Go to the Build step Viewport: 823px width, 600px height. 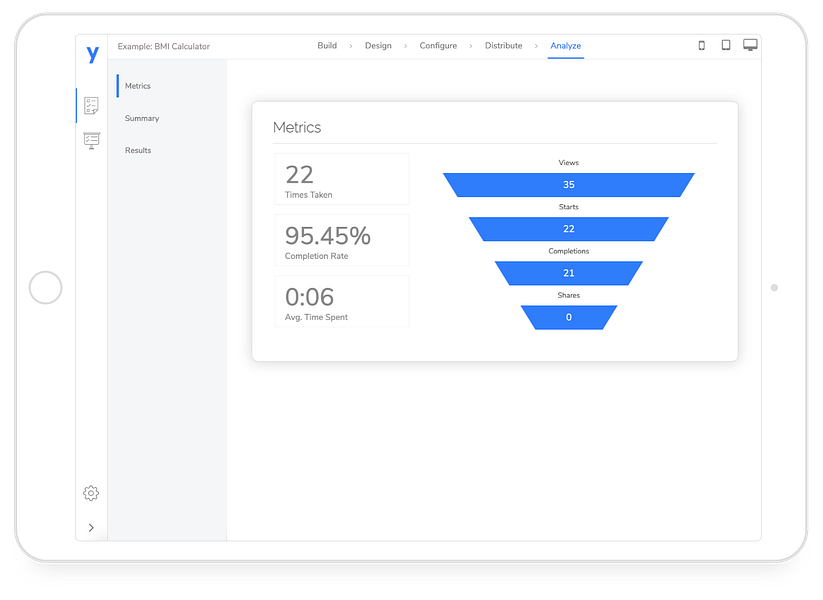(327, 46)
